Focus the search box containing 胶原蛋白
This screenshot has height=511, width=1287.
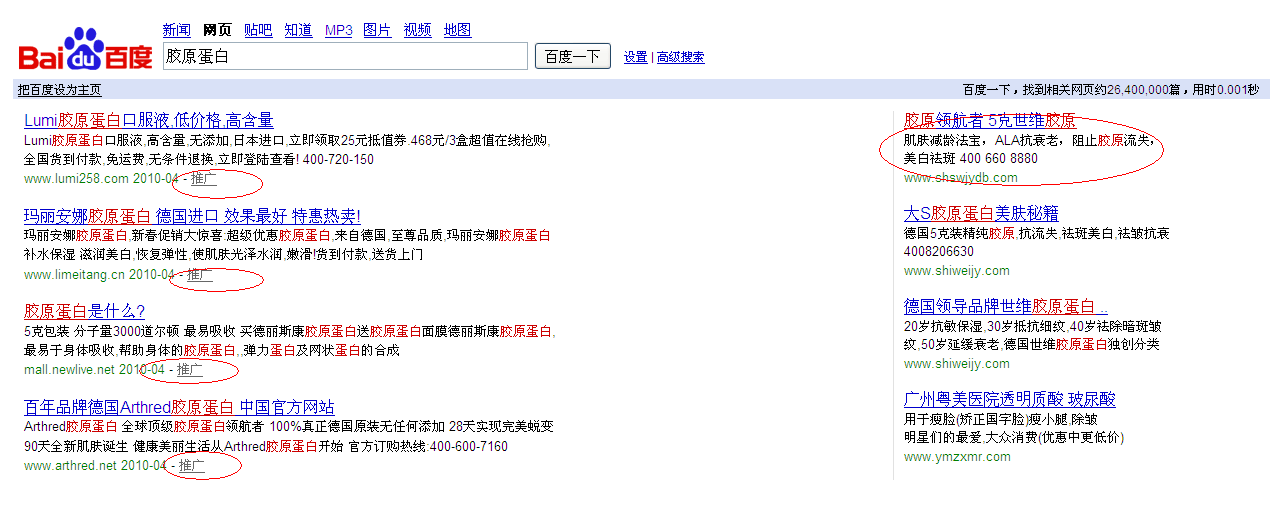tap(345, 56)
